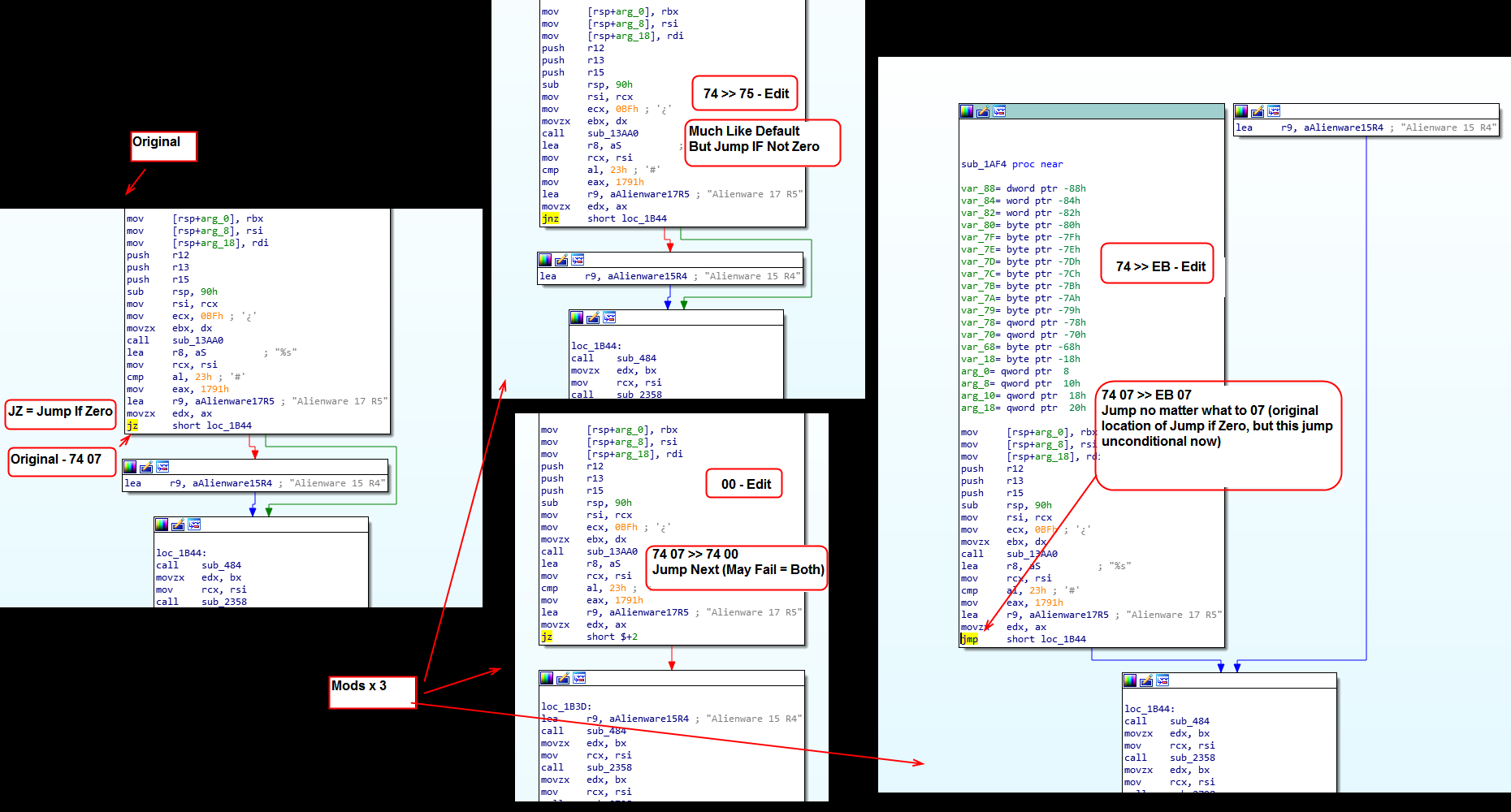
Task: Click 'short $+2' jump operand
Action: point(612,637)
